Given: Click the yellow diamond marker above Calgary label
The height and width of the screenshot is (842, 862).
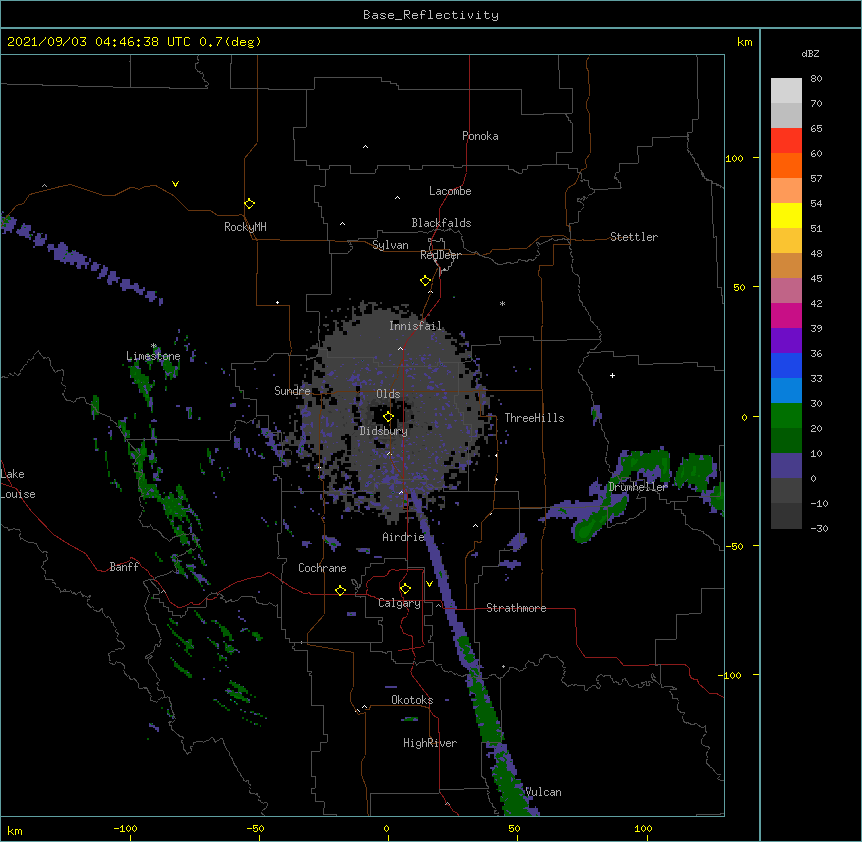Looking at the screenshot, I should coord(405,589).
